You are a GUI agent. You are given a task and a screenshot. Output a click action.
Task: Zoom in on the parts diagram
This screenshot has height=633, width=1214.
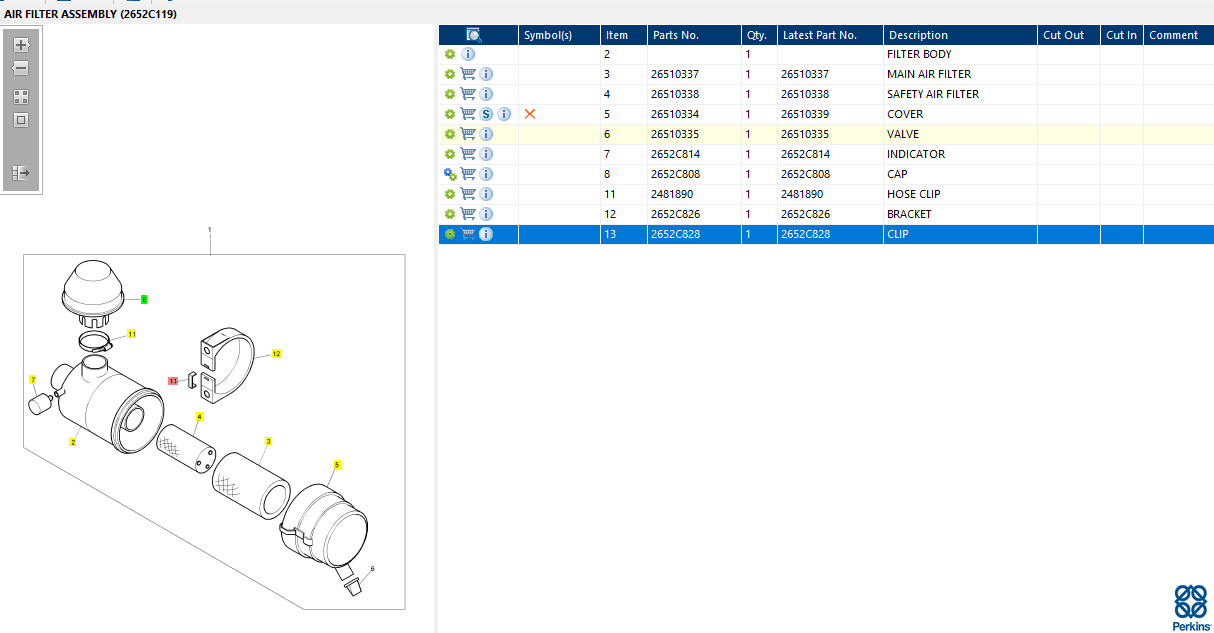(21, 45)
